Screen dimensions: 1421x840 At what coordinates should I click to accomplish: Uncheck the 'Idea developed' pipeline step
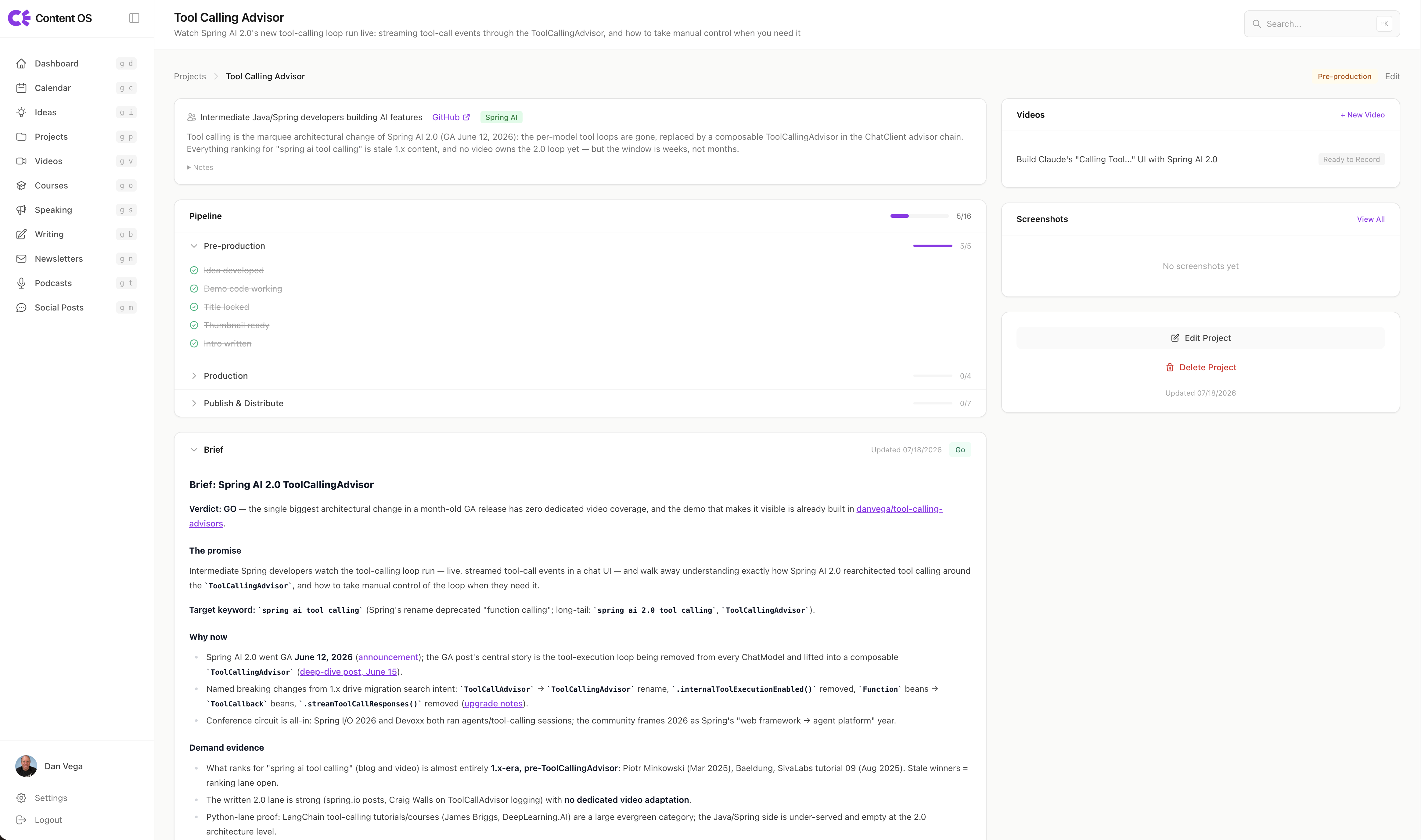[x=194, y=271]
